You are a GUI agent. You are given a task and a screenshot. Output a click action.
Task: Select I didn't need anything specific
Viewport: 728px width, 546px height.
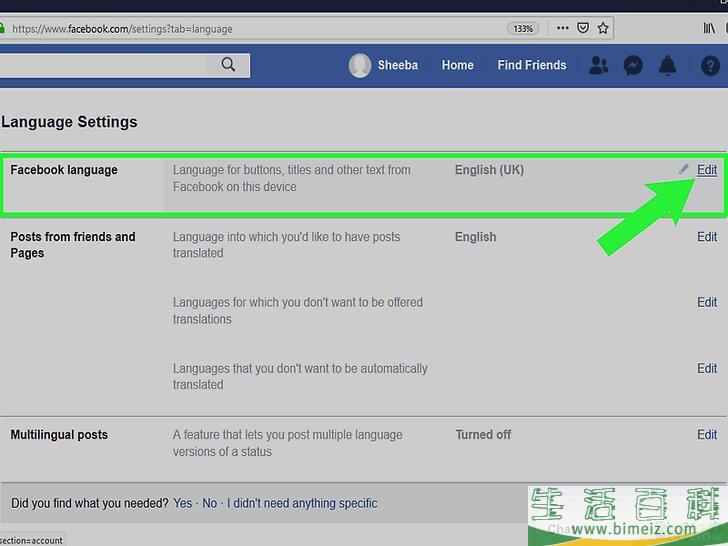pos(302,503)
